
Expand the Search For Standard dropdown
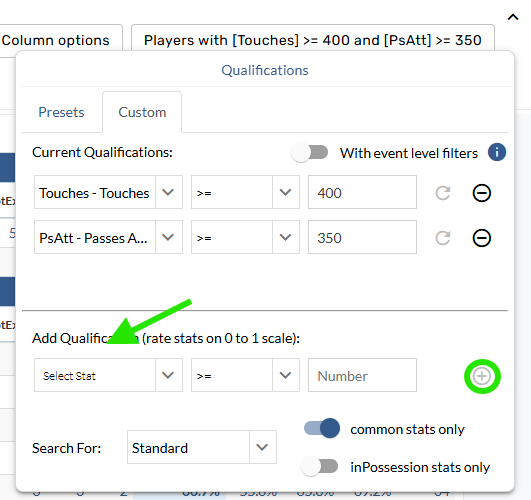click(x=202, y=447)
